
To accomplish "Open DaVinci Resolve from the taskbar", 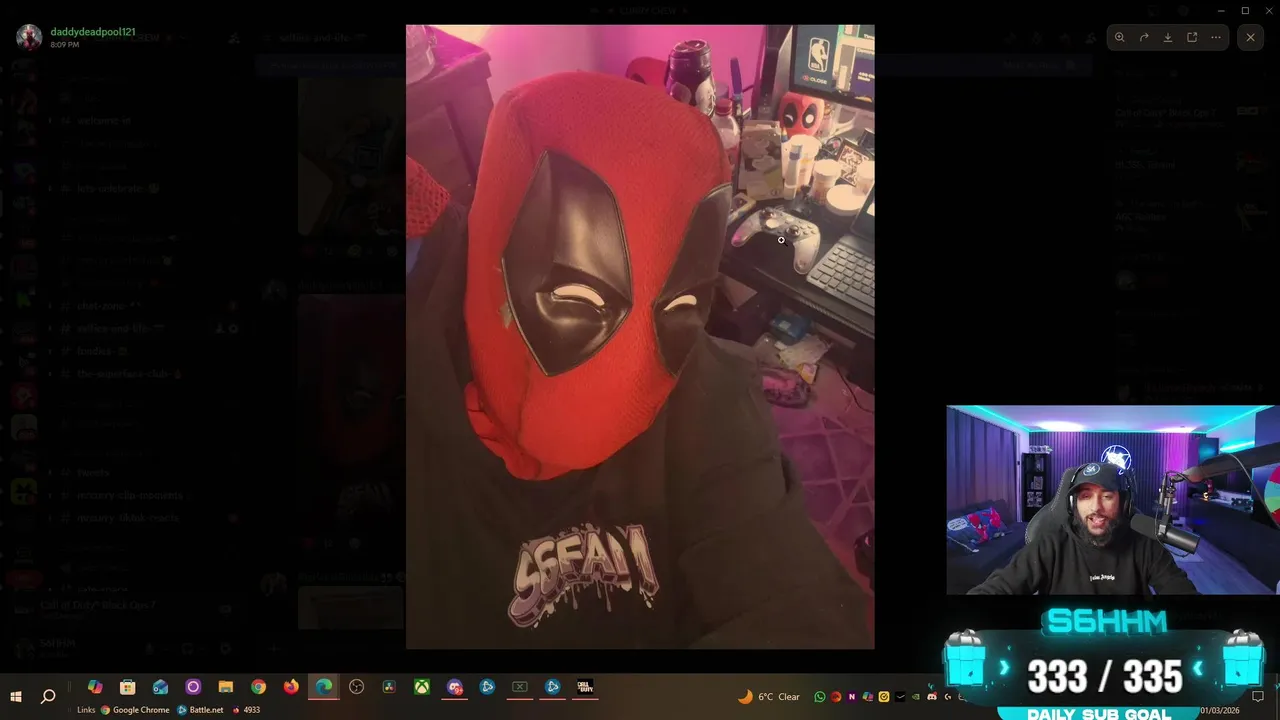I will (x=389, y=687).
